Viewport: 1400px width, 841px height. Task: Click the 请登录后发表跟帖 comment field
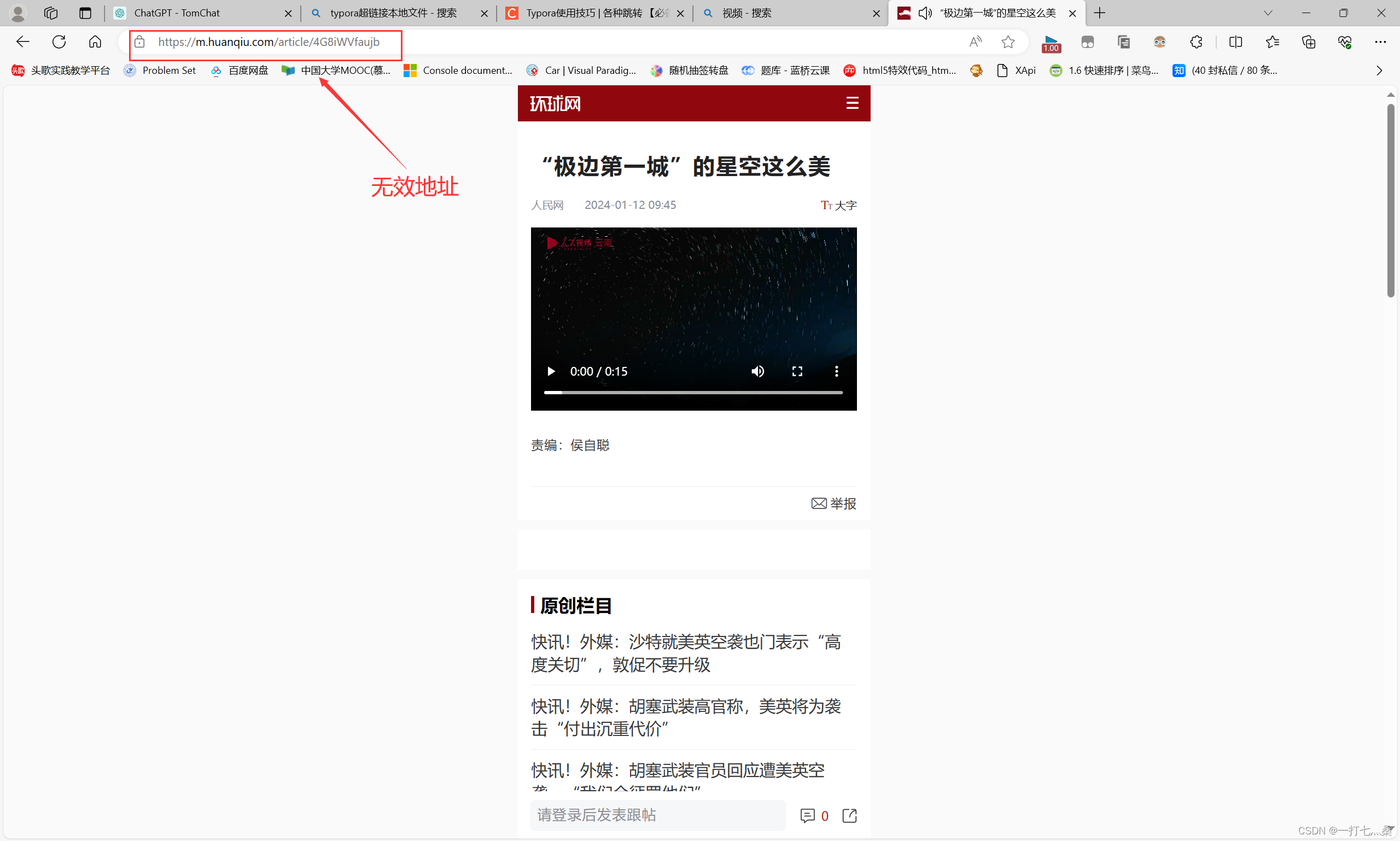[x=657, y=815]
